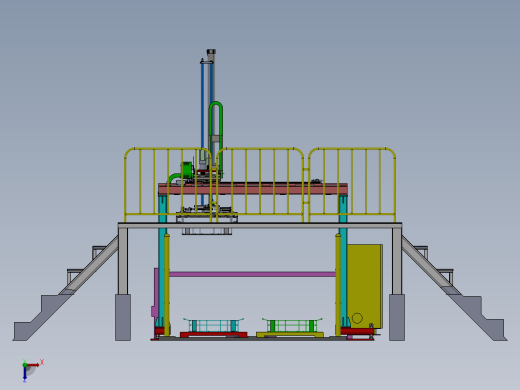Click the round circle on the yellow cabinet
520x390 pixels.
(x=357, y=318)
